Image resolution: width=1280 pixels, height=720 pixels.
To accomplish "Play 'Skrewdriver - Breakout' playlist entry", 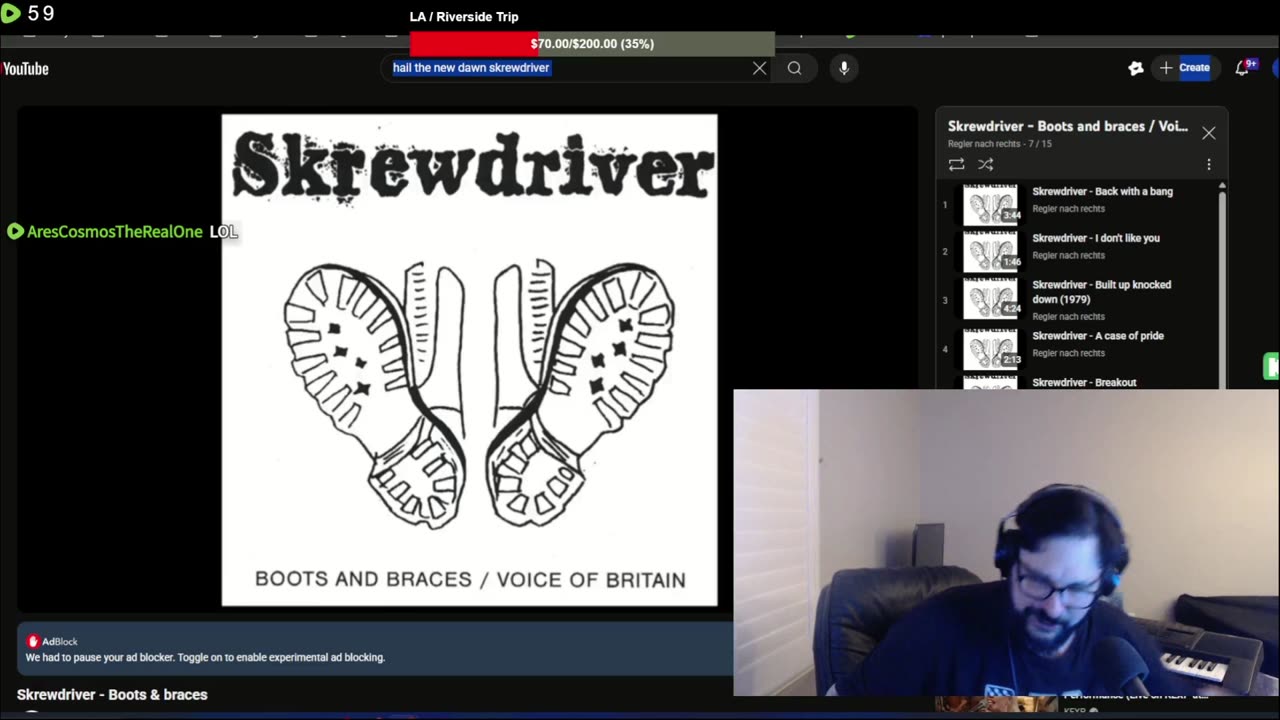I will click(x=1084, y=382).
